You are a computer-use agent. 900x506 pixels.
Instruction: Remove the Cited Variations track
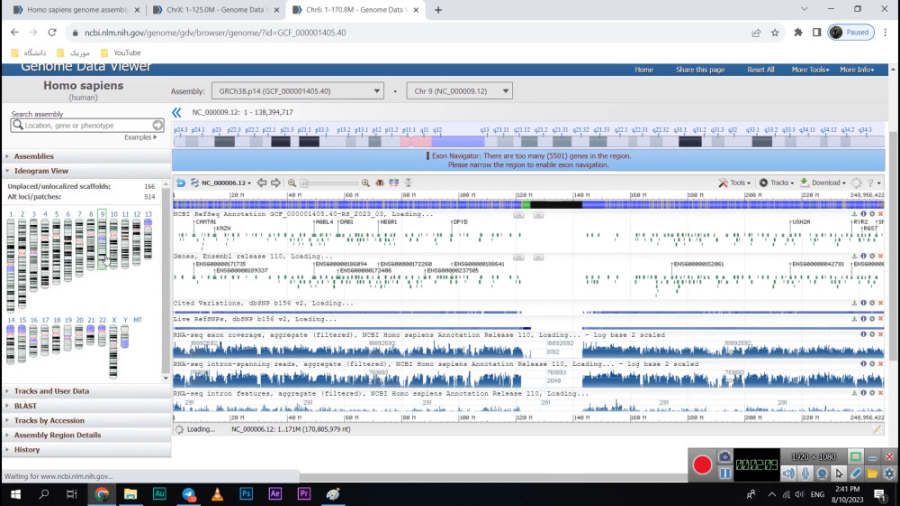pyautogui.click(x=880, y=303)
